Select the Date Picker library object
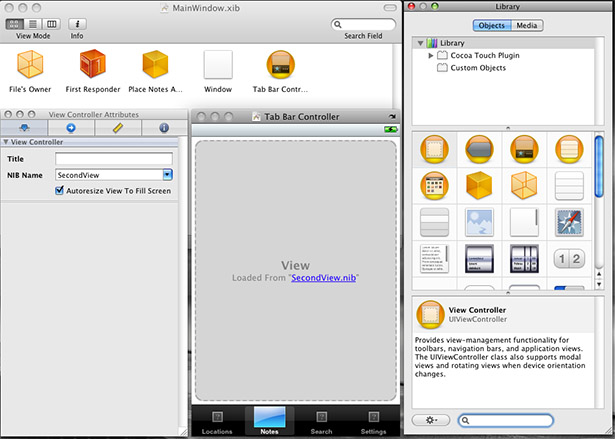 (524, 259)
